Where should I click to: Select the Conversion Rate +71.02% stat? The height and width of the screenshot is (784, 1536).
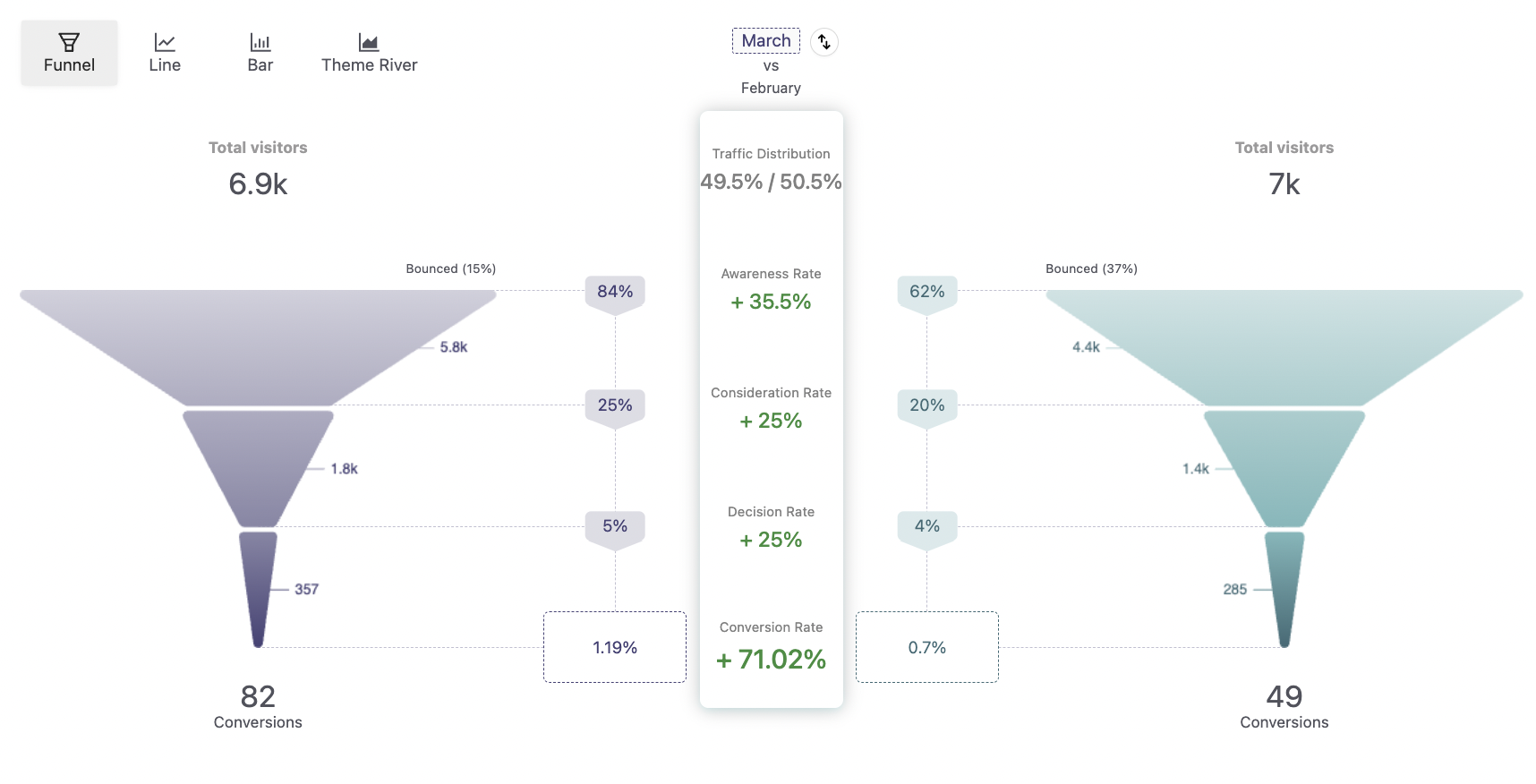tap(770, 644)
